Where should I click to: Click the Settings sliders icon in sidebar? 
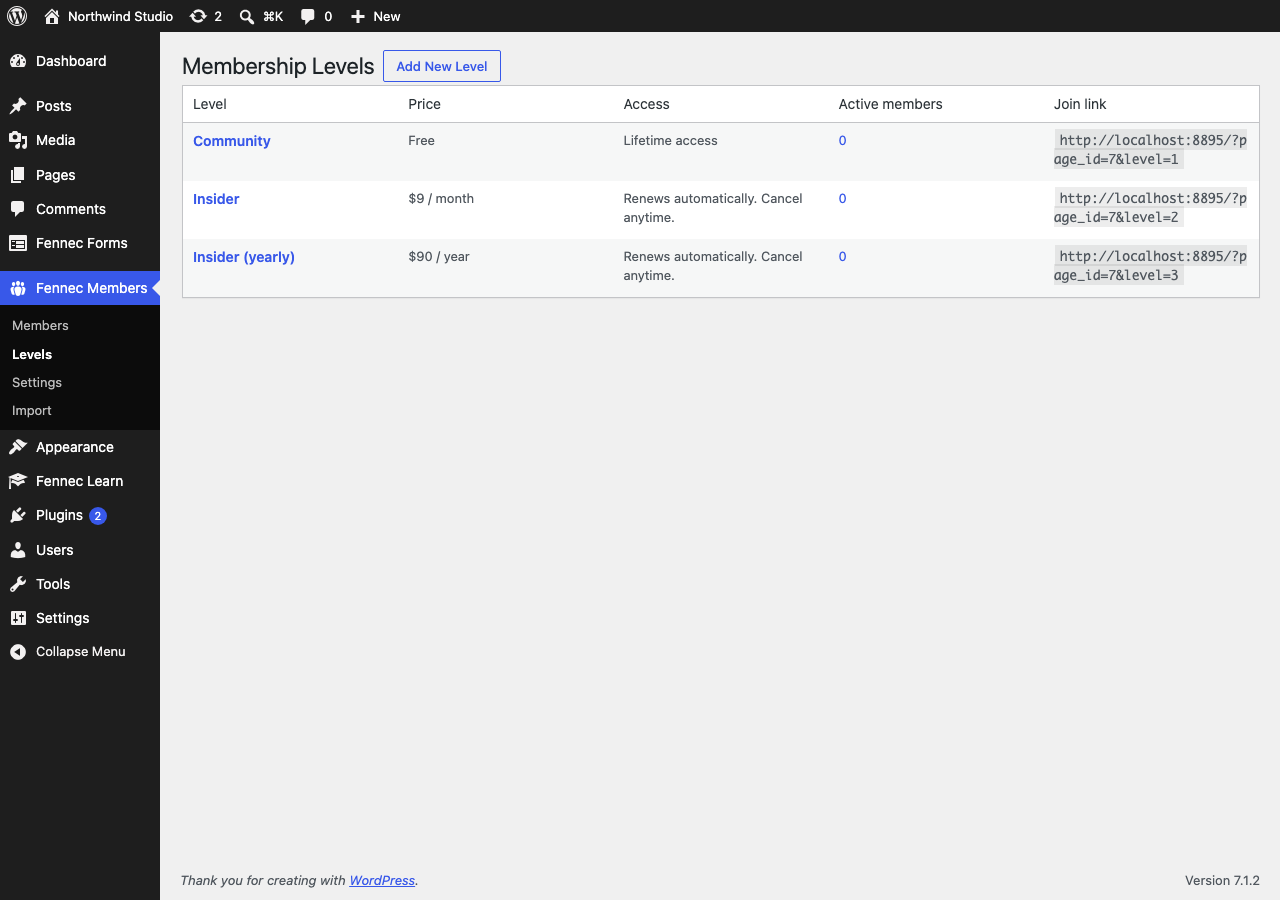point(18,618)
